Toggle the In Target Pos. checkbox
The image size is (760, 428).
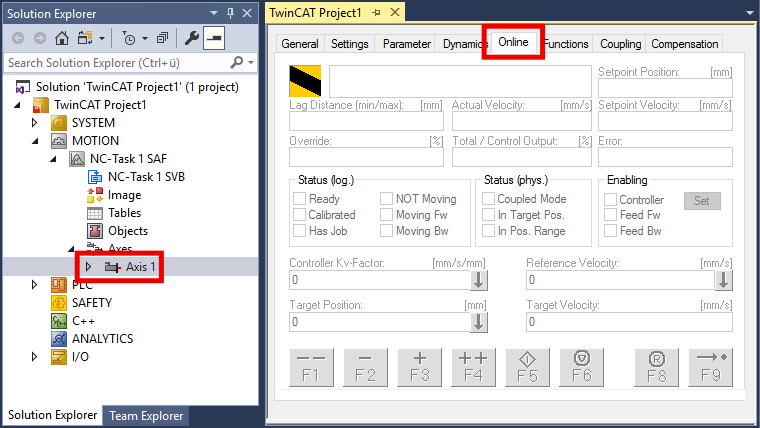pos(488,215)
